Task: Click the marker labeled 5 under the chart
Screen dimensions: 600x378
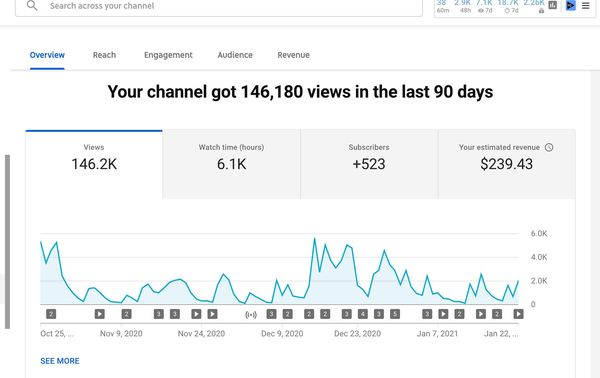Action: click(x=395, y=314)
